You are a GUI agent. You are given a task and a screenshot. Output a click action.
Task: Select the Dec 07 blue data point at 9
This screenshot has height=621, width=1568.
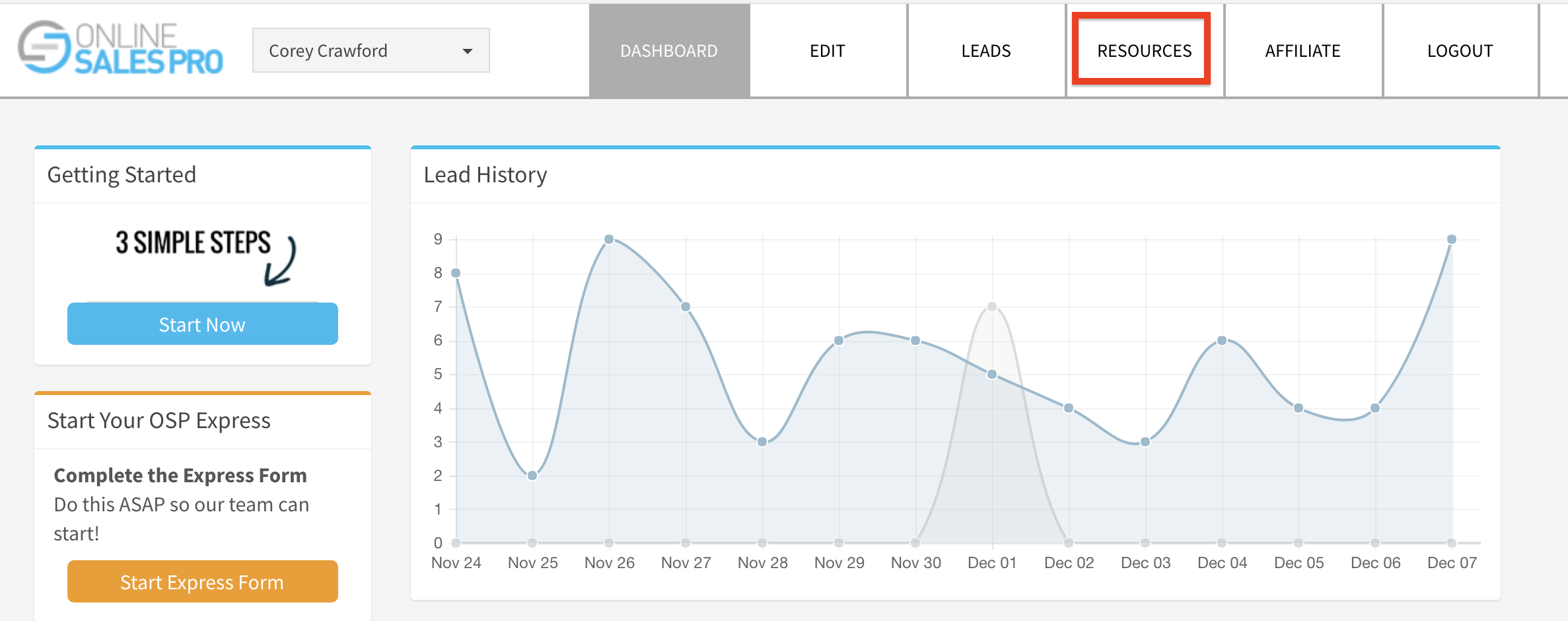pos(1452,239)
